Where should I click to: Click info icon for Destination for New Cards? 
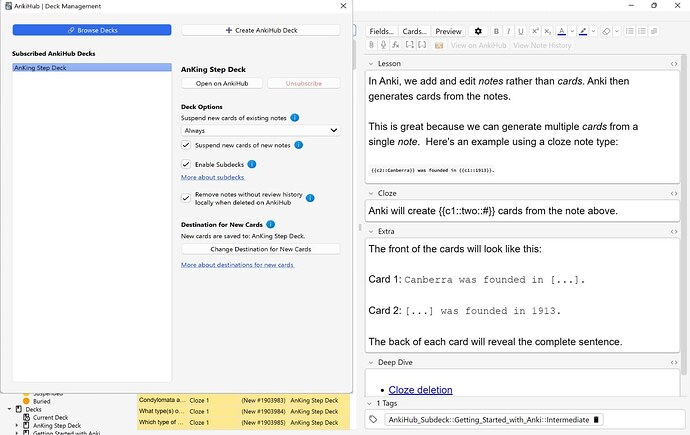[x=271, y=224]
